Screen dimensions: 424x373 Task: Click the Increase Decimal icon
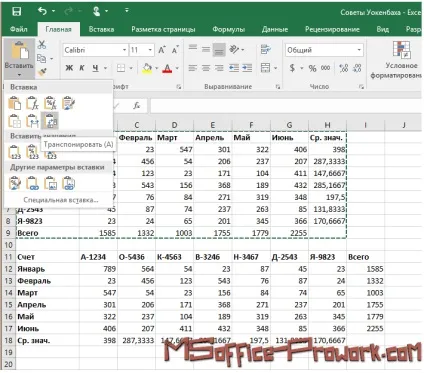click(343, 68)
